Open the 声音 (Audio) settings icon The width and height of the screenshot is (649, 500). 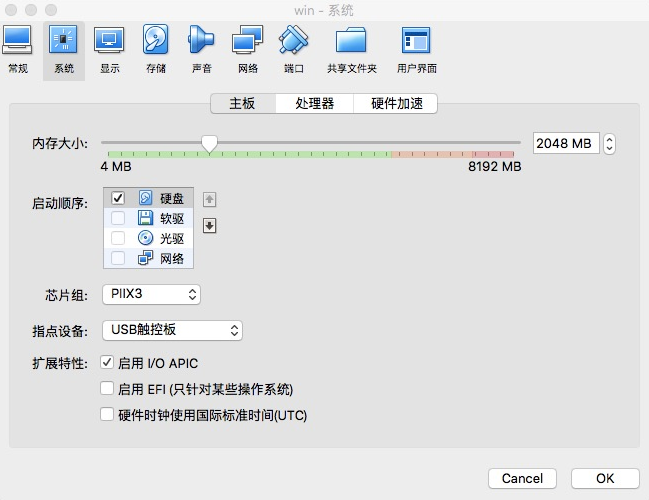(x=202, y=50)
